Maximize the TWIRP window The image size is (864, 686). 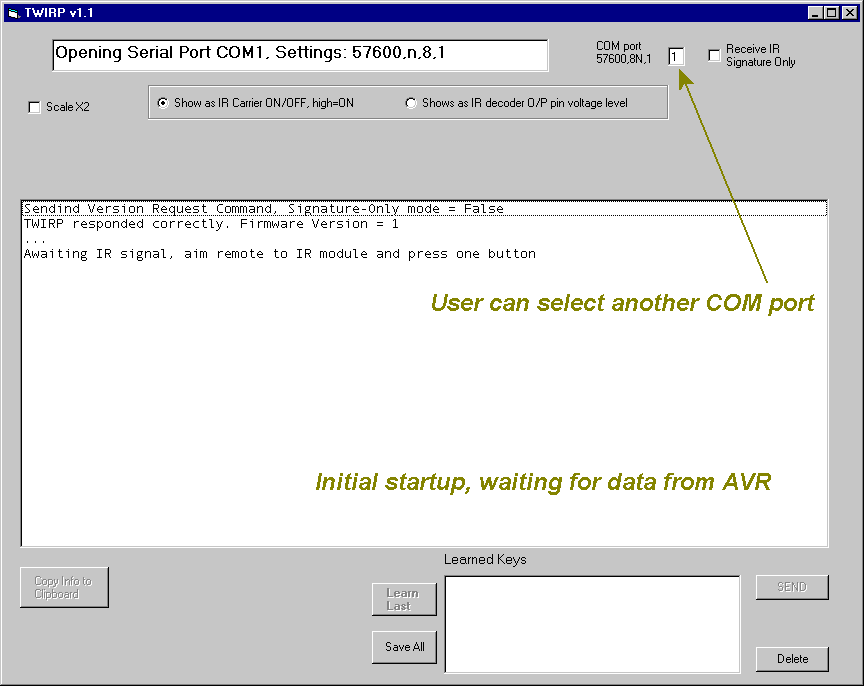point(831,12)
